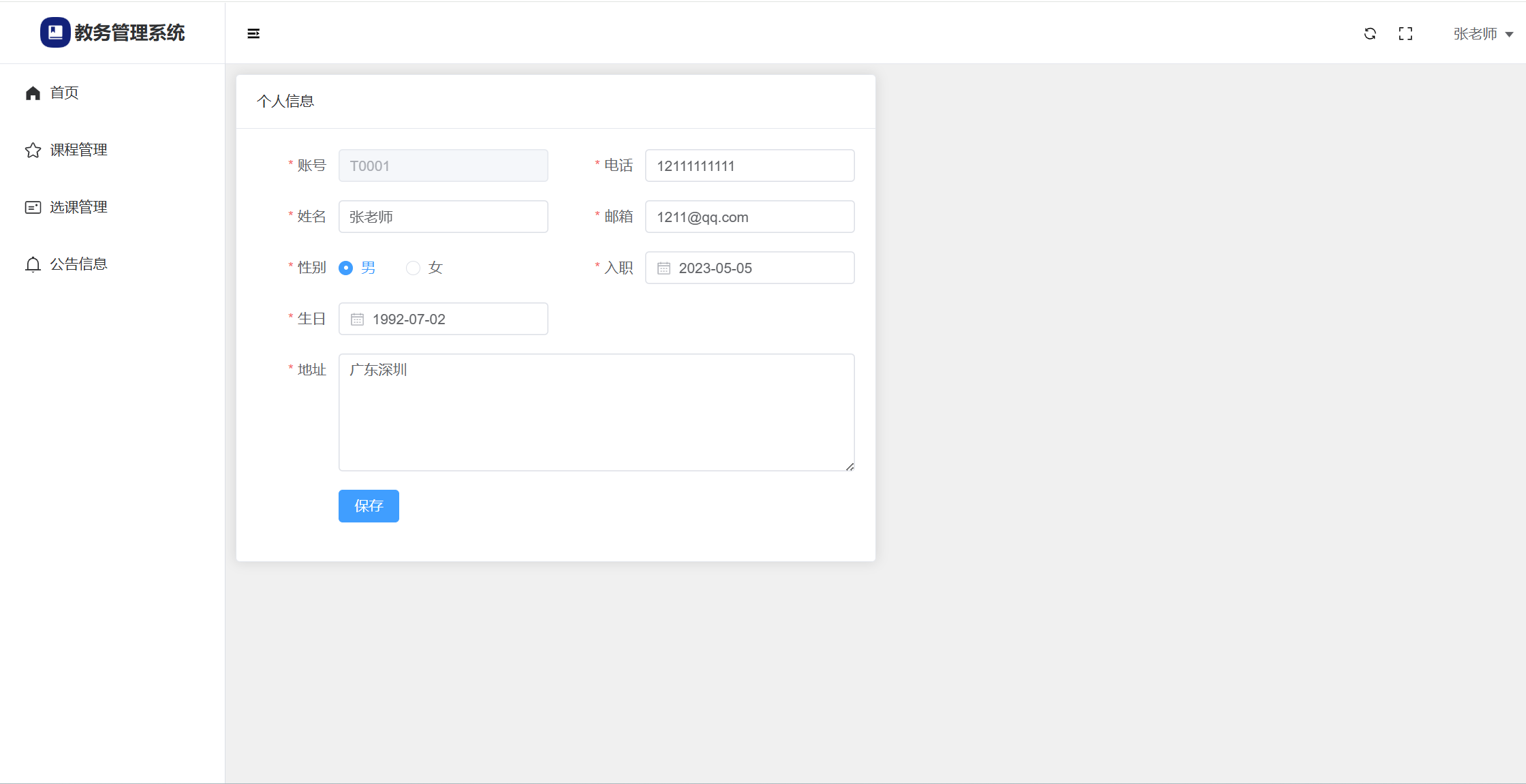The width and height of the screenshot is (1526, 784).
Task: Select the 男 gender radio button
Action: (x=346, y=268)
